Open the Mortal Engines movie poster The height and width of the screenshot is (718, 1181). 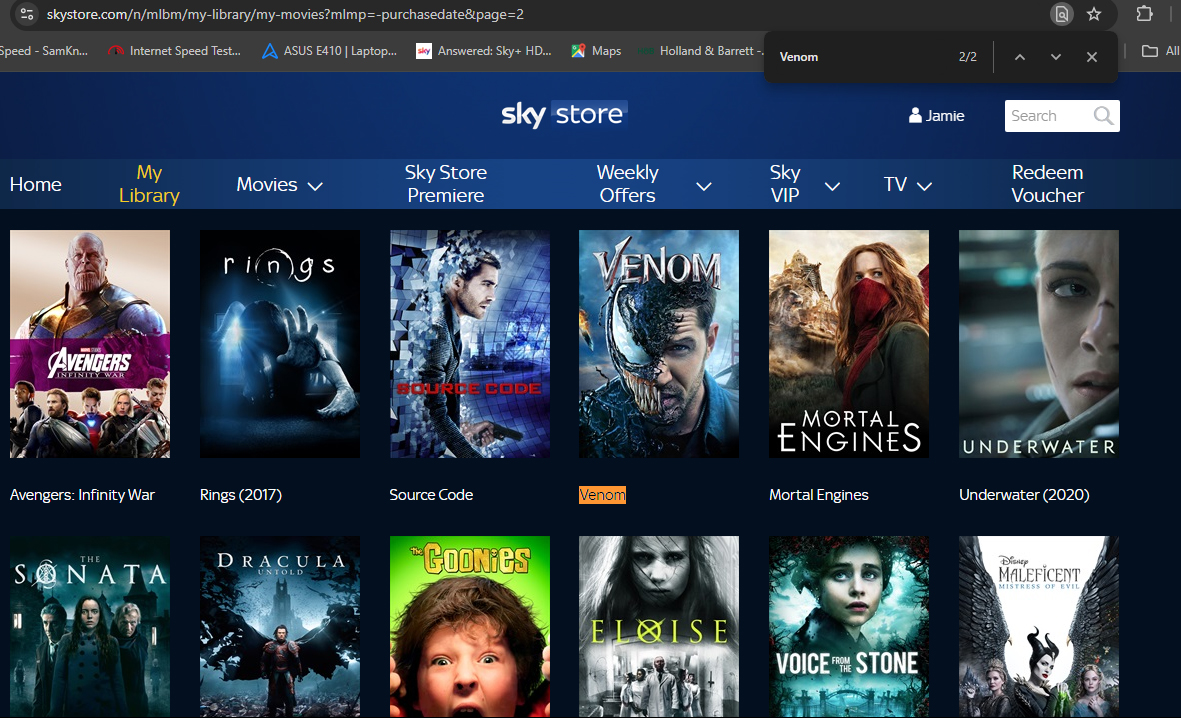[849, 344]
